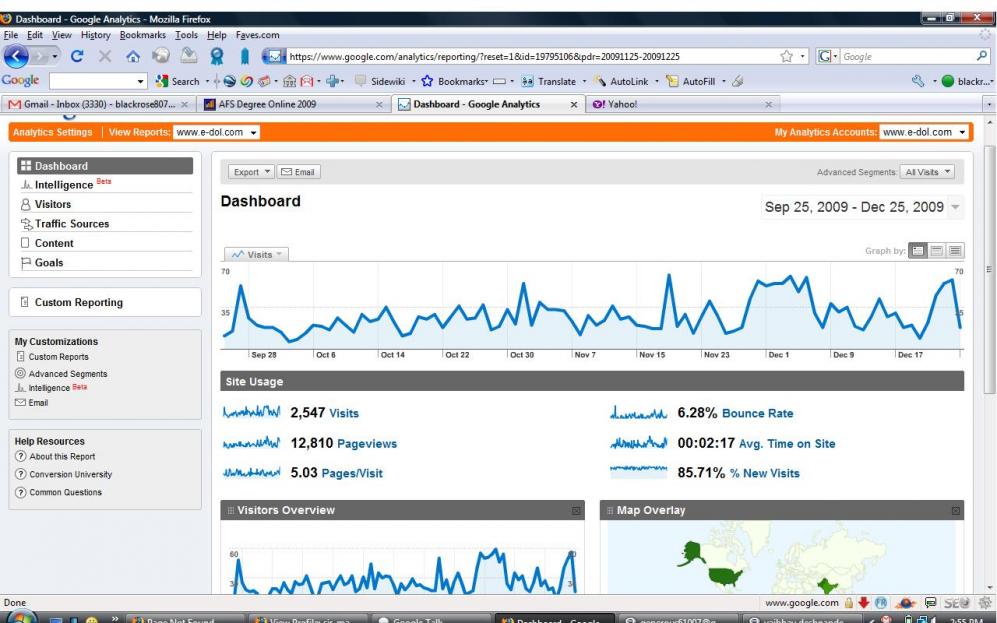
Task: Click the blue plus icon on Google Toolbar
Action: tap(332, 81)
